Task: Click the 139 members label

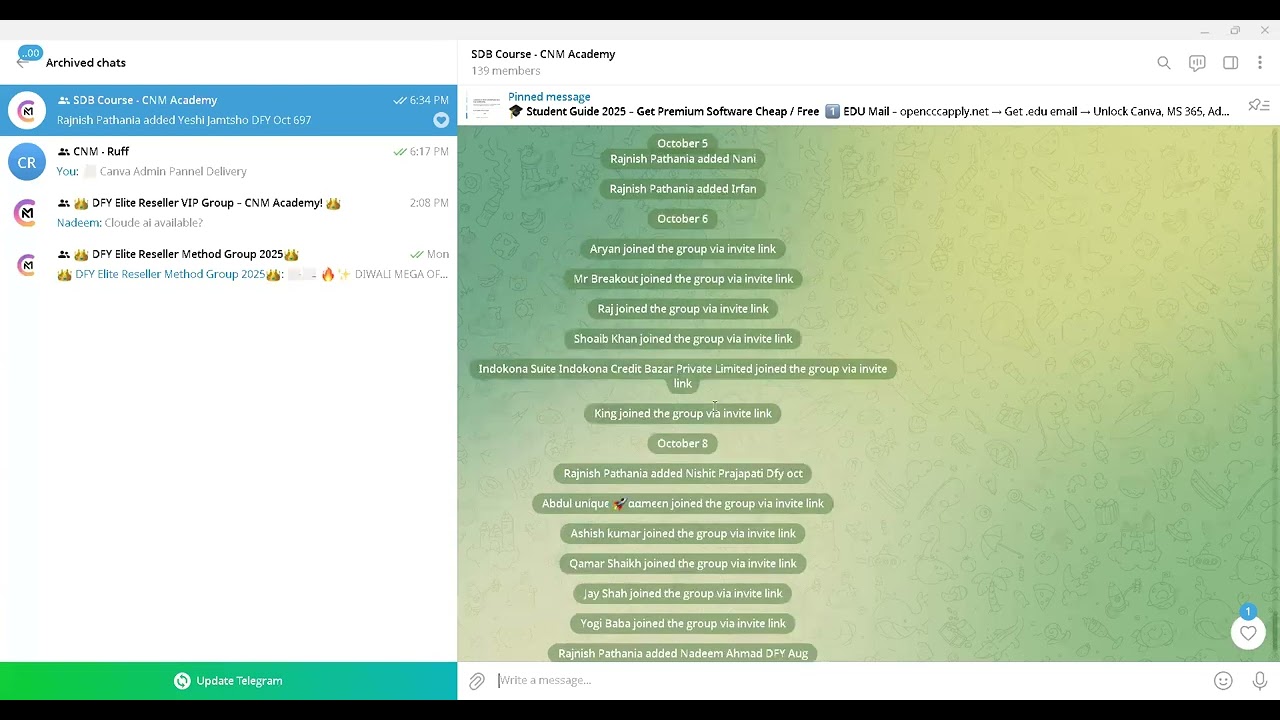Action: coord(506,71)
